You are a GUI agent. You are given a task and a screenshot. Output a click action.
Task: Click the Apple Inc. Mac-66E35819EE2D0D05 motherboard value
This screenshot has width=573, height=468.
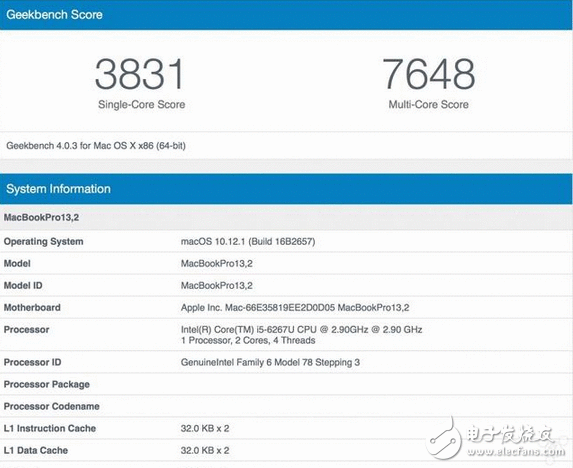[295, 308]
